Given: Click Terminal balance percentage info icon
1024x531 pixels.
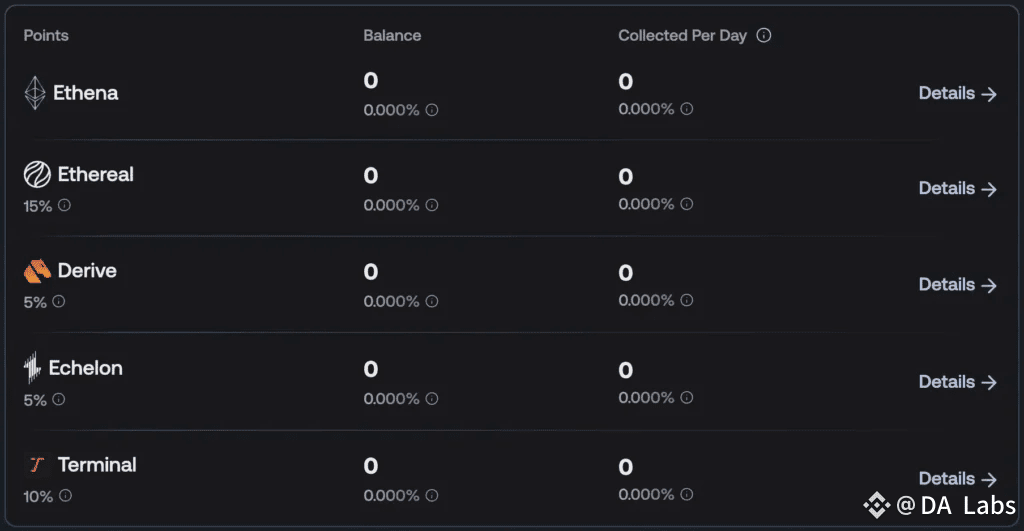Looking at the screenshot, I should point(432,496).
